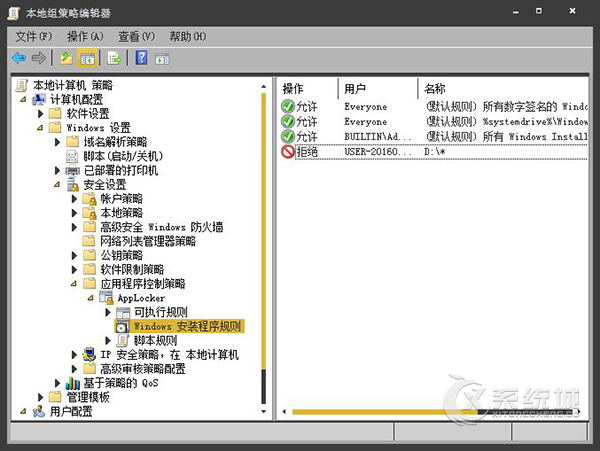Collapse the 应用程序控制策略 node
This screenshot has height=451, width=600.
tap(73, 284)
